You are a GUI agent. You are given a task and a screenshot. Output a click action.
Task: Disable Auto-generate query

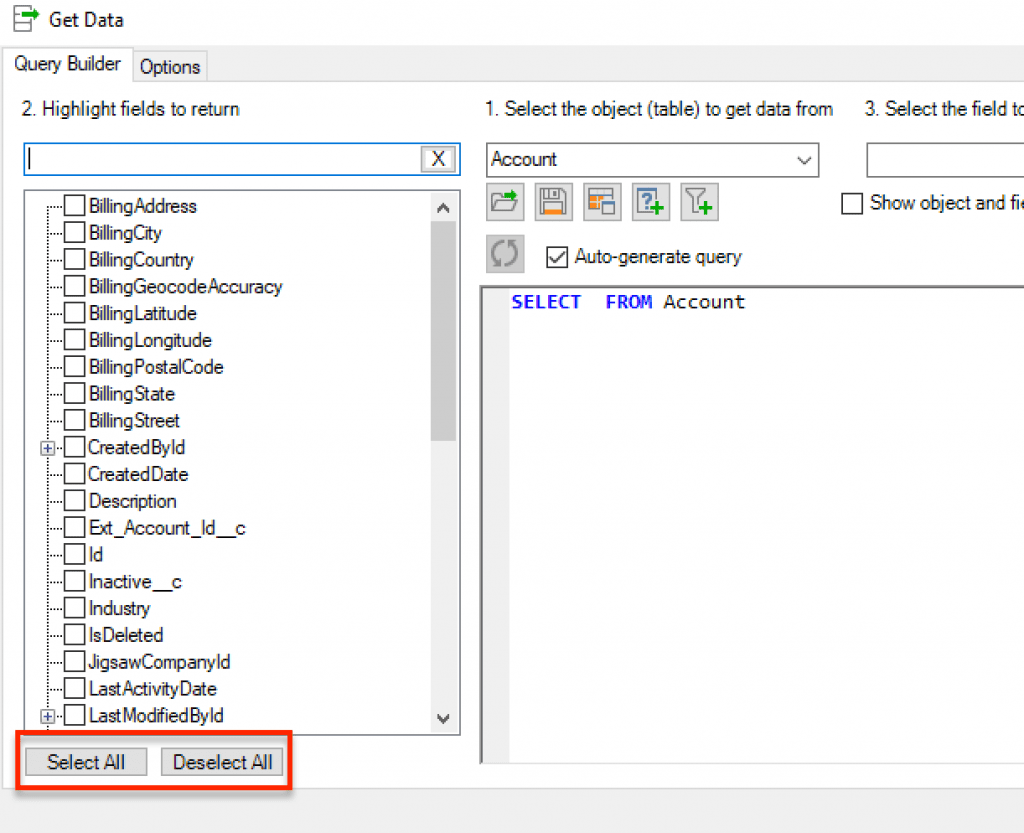557,256
